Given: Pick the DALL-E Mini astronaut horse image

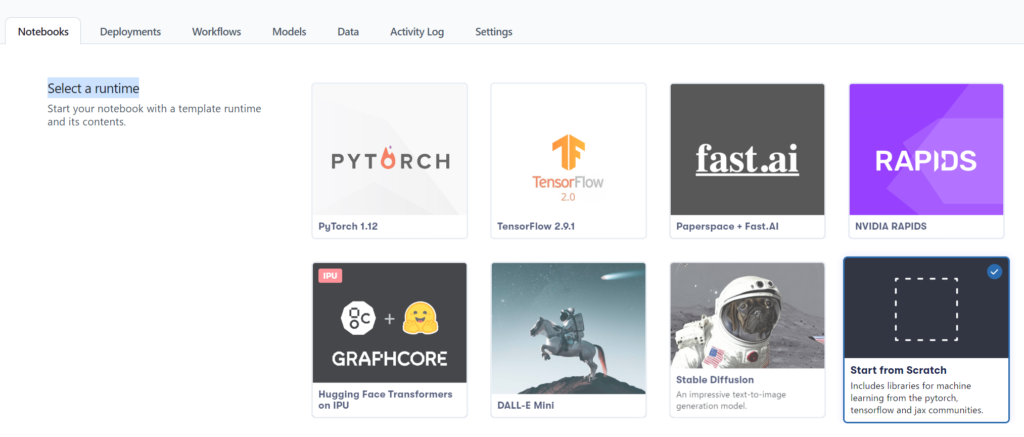Looking at the screenshot, I should coord(568,329).
